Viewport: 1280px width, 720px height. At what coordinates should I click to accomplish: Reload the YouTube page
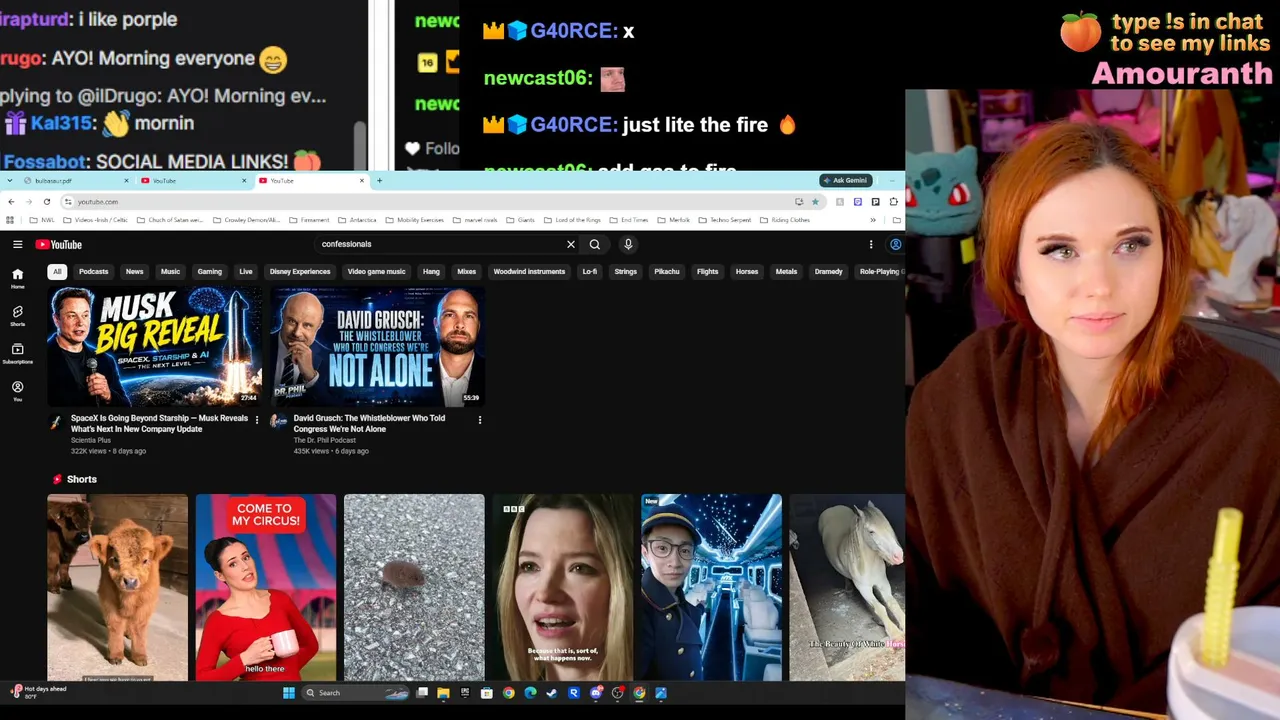[46, 202]
